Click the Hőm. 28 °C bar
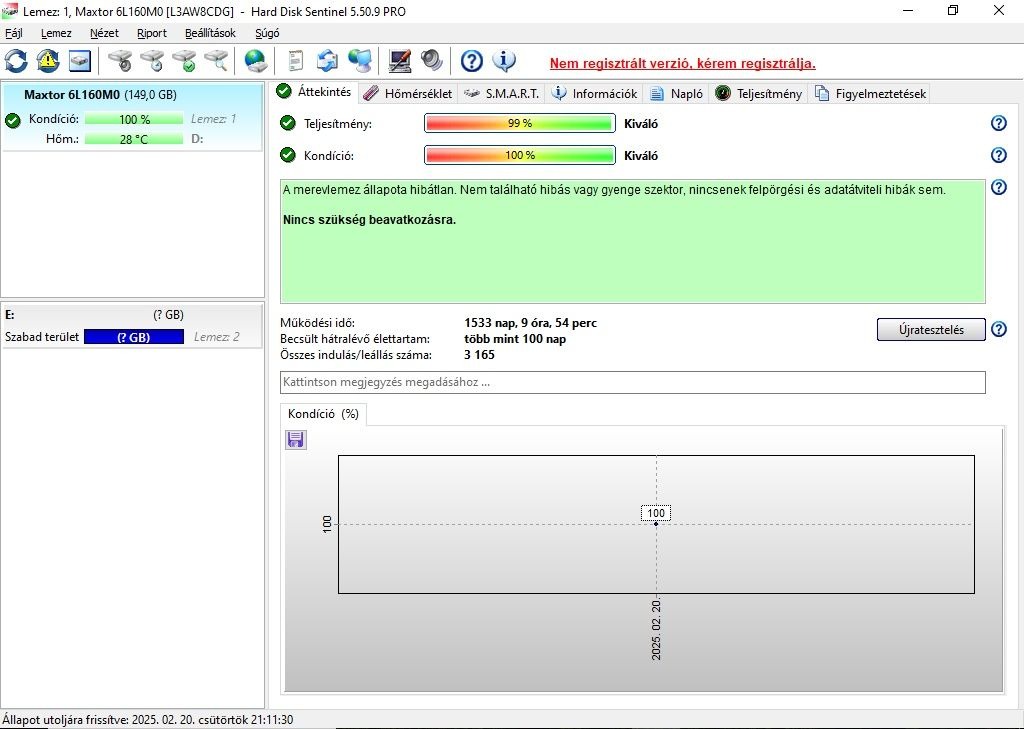 click(x=134, y=138)
